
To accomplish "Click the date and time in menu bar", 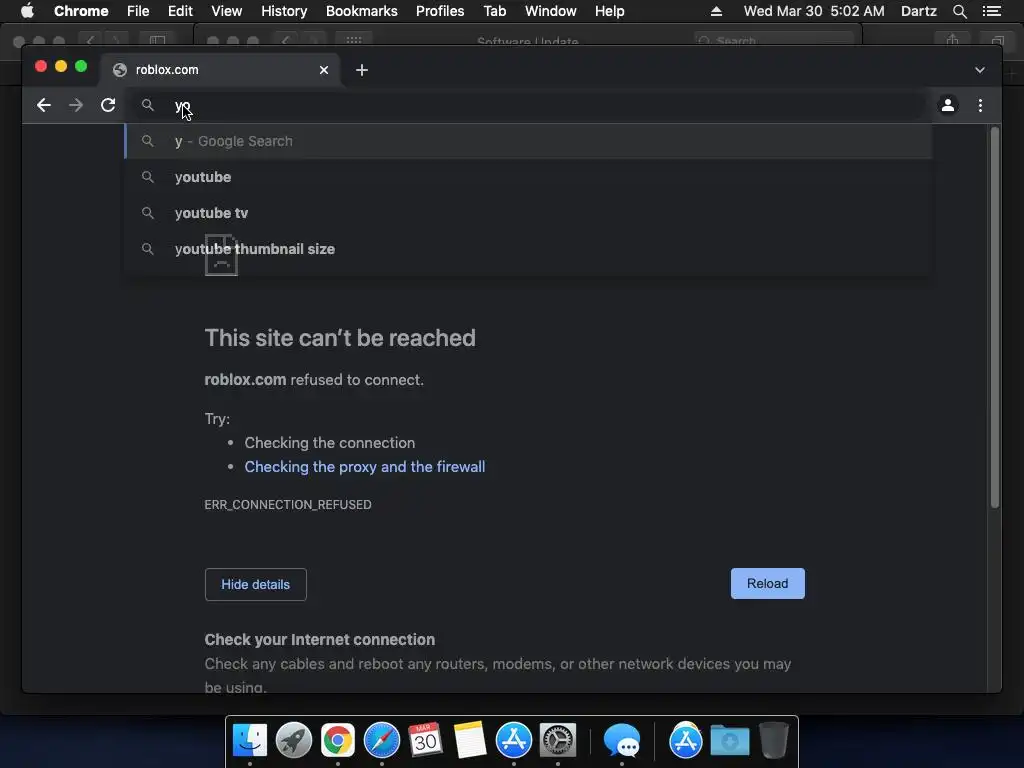I will tap(814, 11).
